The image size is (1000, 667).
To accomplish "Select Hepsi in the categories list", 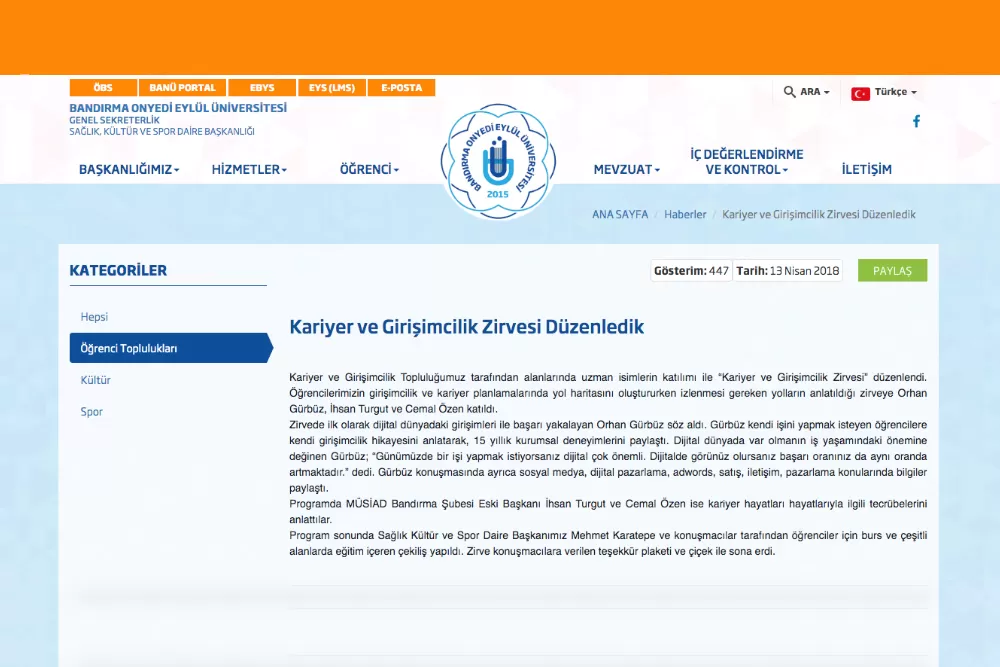I will coord(94,317).
